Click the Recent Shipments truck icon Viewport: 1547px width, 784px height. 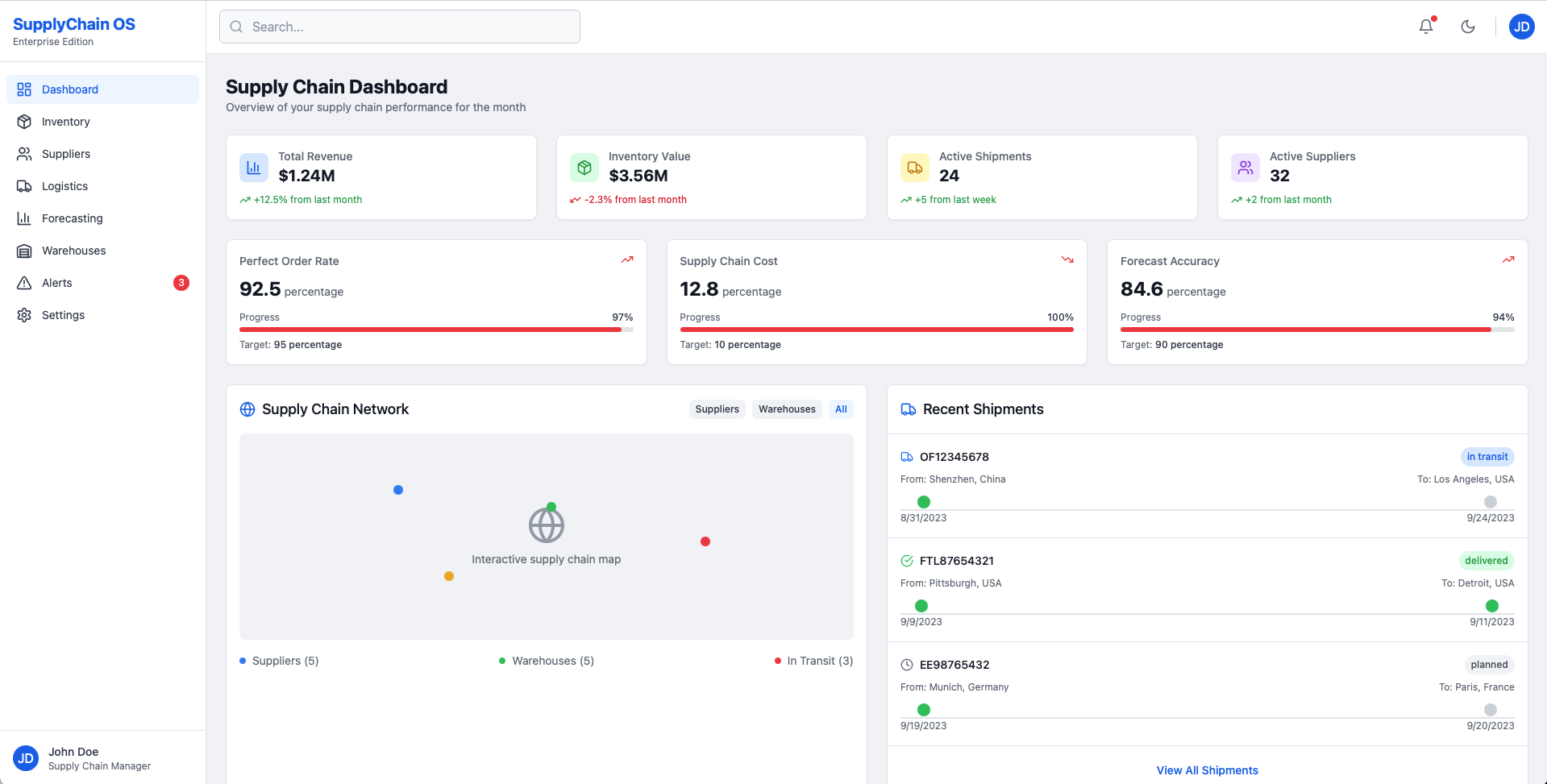[909, 409]
